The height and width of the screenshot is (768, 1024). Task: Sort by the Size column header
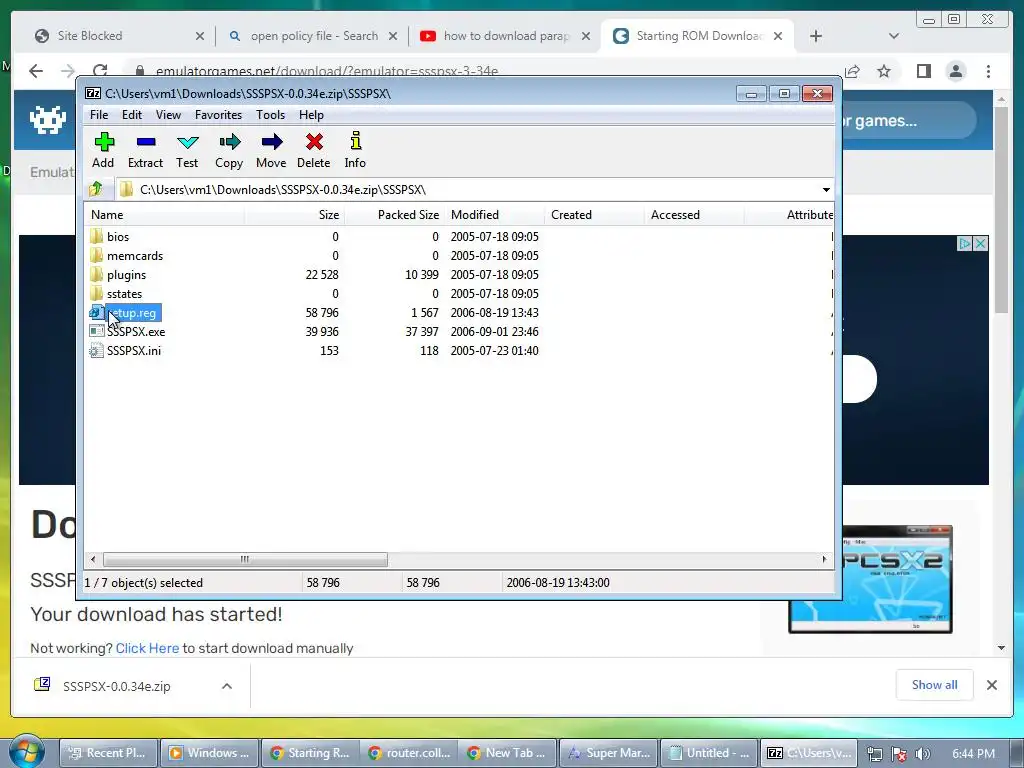point(294,215)
